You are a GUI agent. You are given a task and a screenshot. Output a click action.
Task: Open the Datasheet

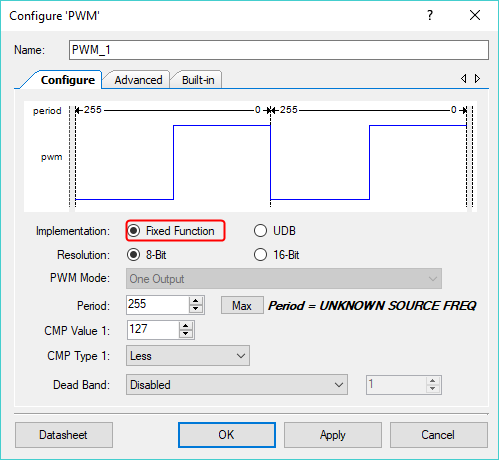point(64,435)
